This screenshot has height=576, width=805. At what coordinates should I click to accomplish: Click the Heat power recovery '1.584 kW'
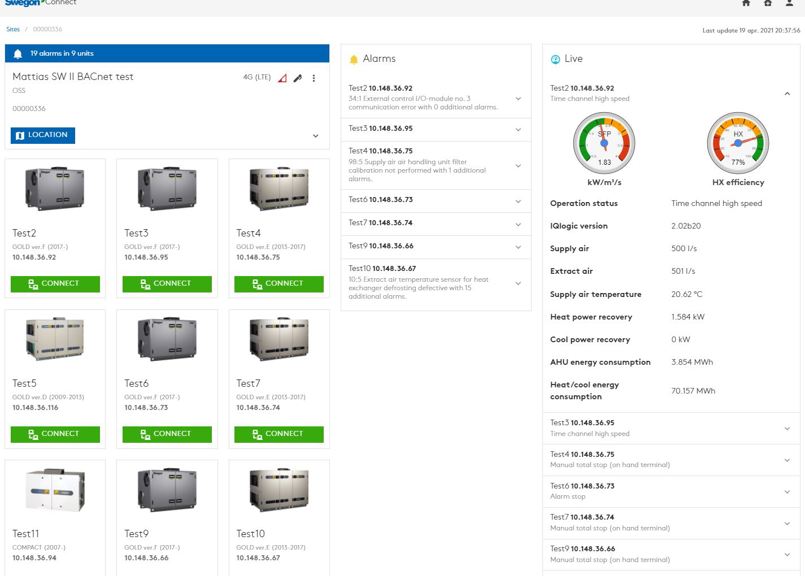(688, 317)
